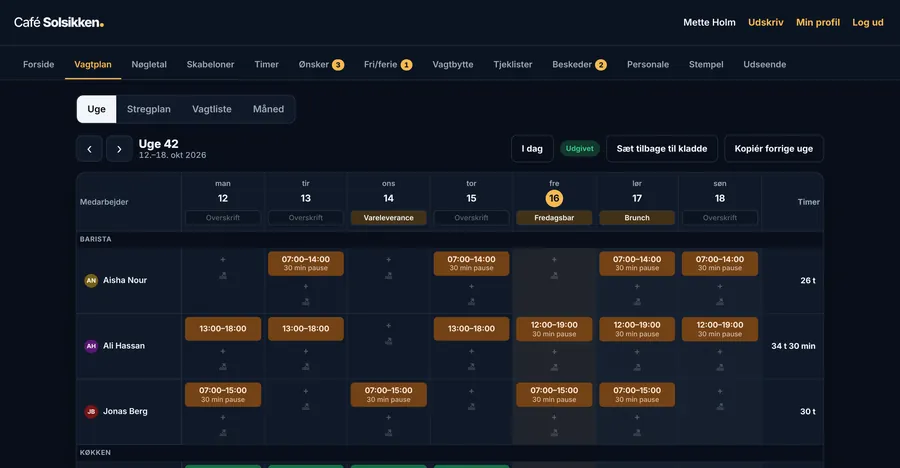Click the absence icon for Aisha Nour on Monday 12
Screen dimensions: 900x468
click(223, 276)
